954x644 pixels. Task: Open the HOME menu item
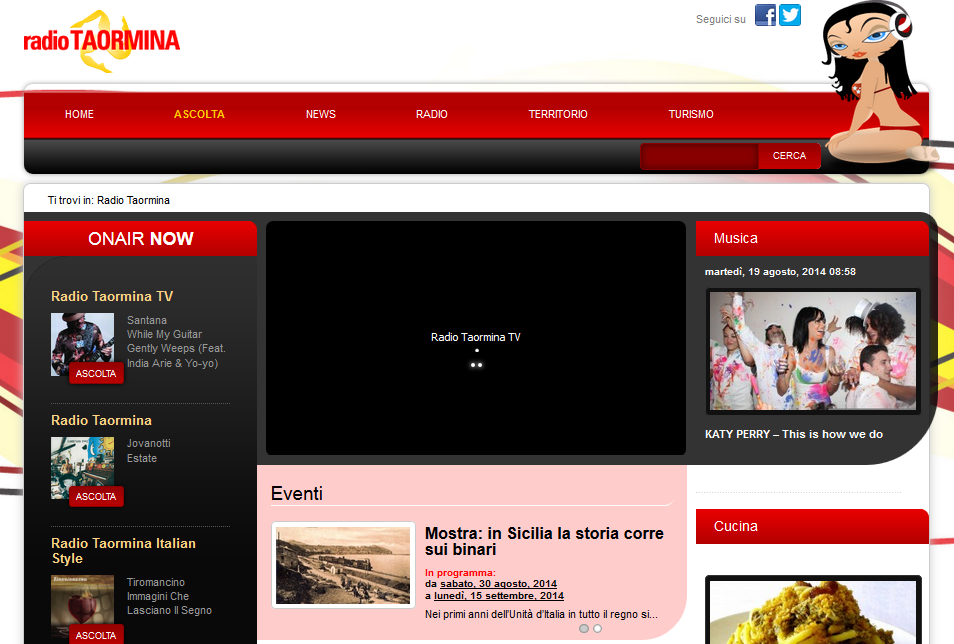click(79, 114)
